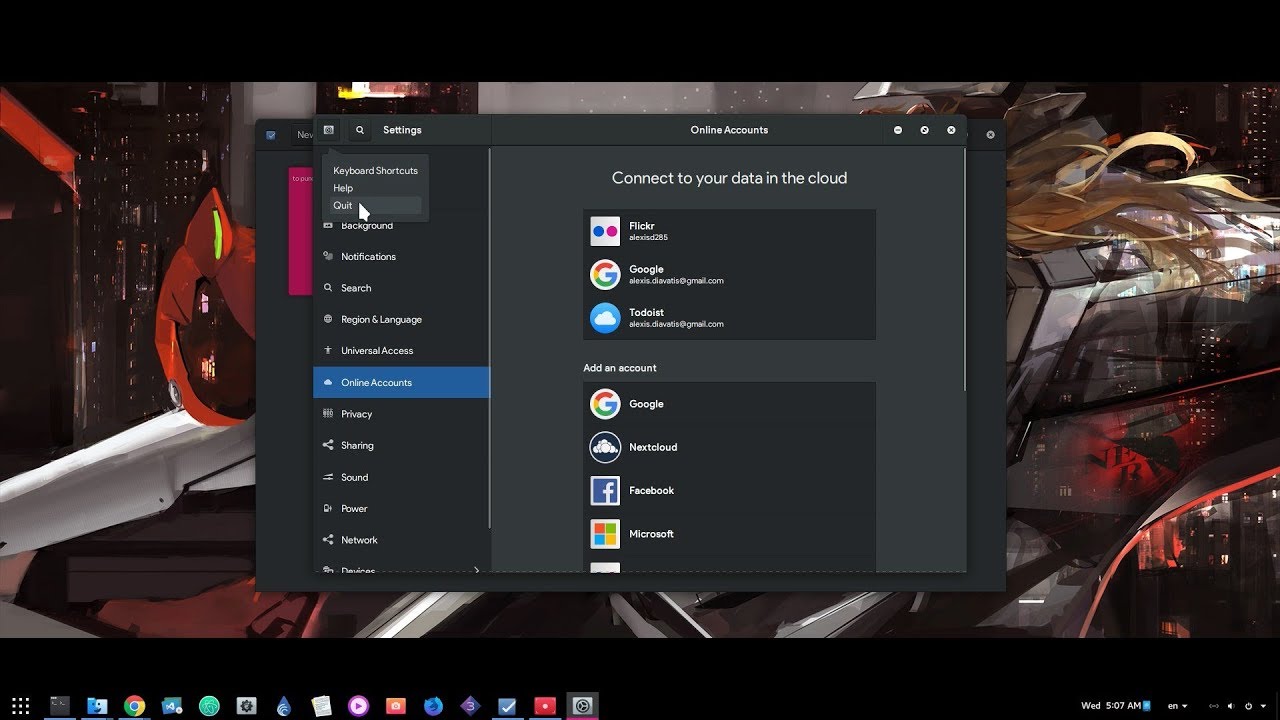
Task: Open the Settings search button
Action: coord(360,130)
